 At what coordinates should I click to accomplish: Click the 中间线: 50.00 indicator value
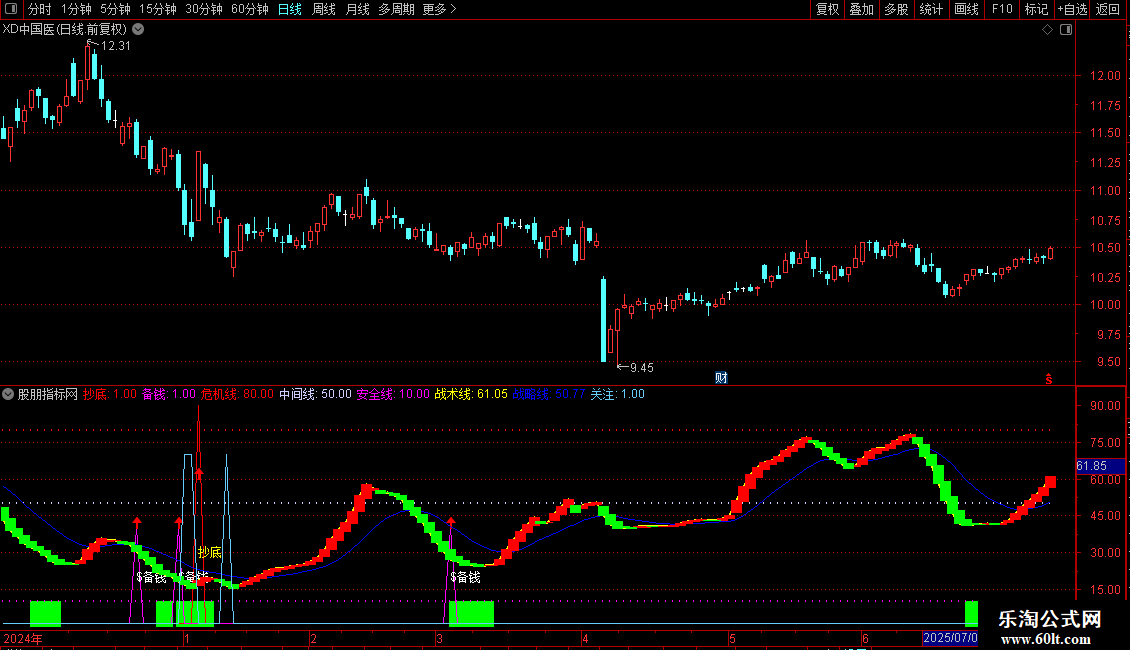(315, 394)
